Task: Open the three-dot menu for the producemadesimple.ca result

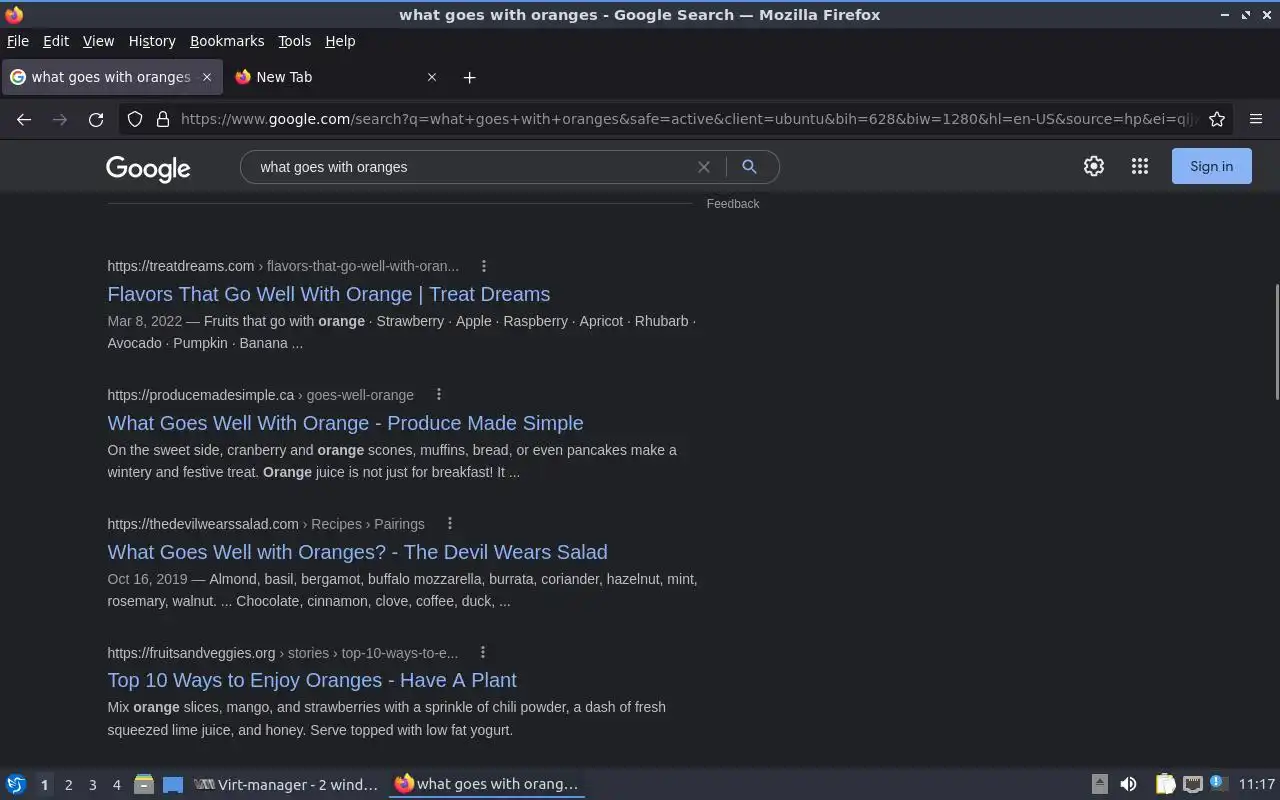Action: pyautogui.click(x=439, y=395)
